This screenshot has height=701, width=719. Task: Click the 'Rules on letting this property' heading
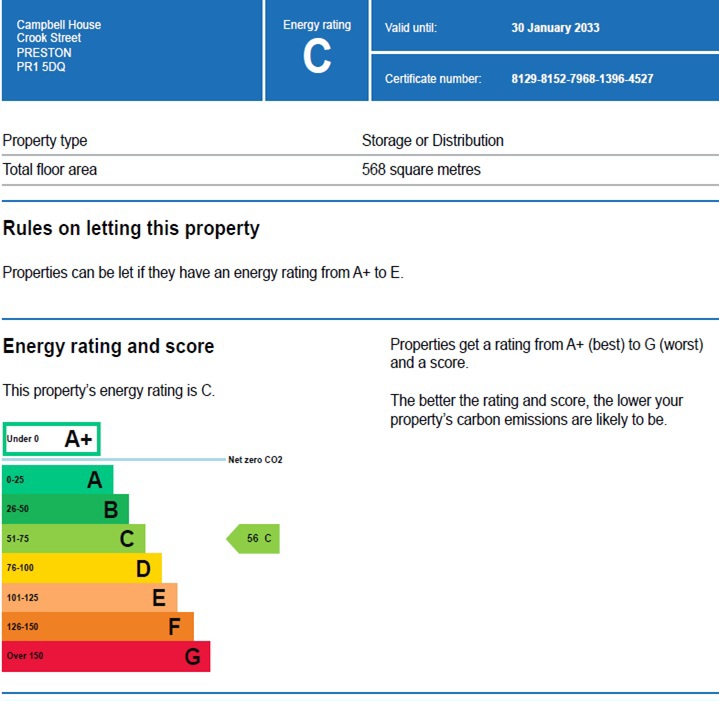[x=131, y=229]
